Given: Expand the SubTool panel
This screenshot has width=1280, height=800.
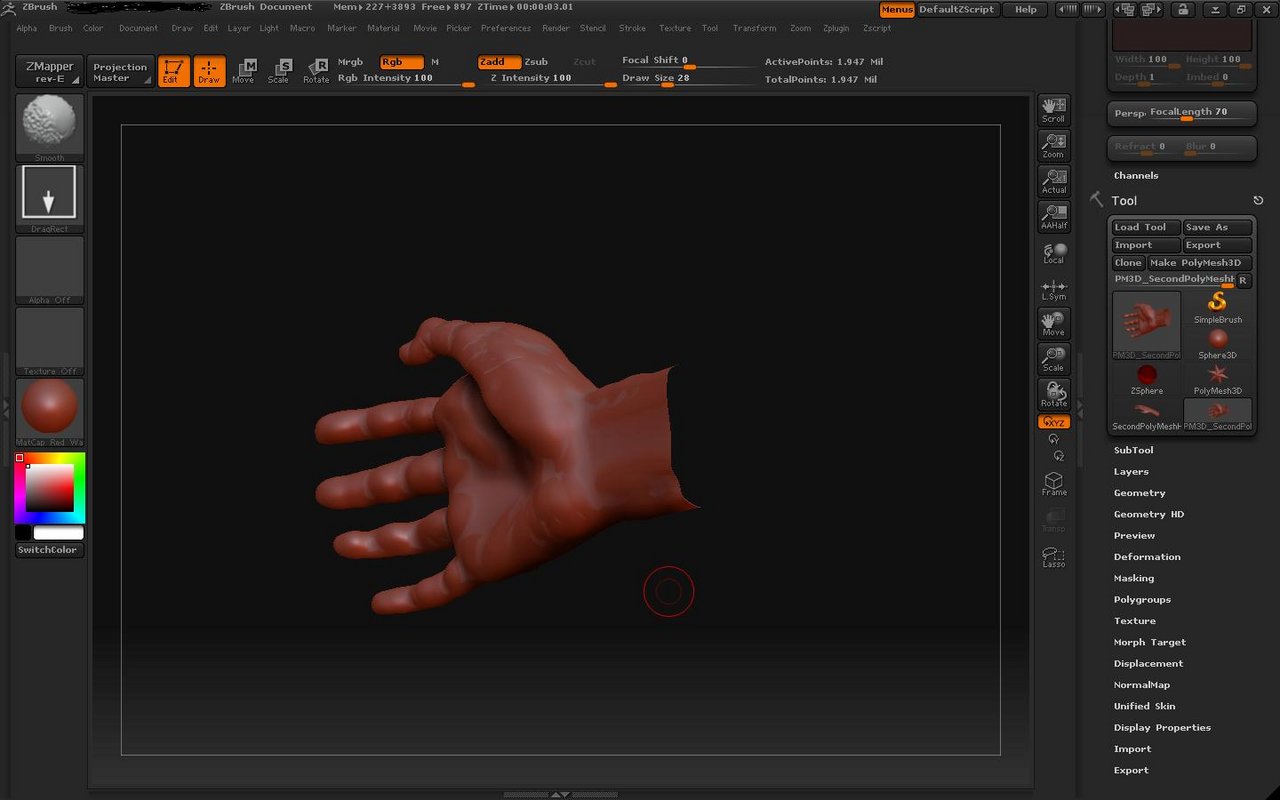Looking at the screenshot, I should click(x=1133, y=450).
